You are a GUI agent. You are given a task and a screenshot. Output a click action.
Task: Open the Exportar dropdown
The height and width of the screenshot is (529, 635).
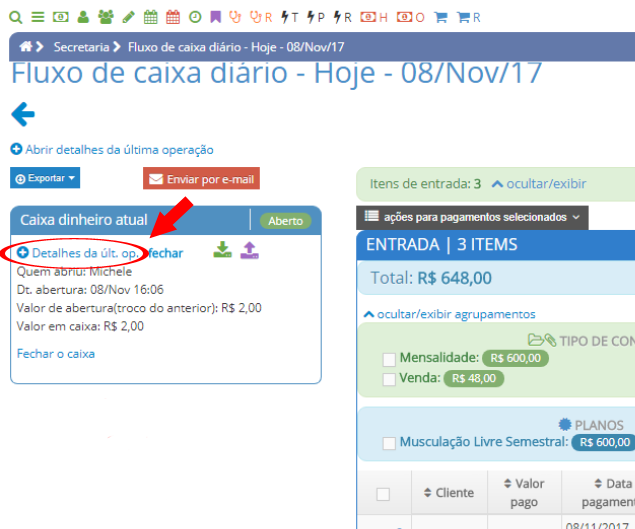point(45,178)
